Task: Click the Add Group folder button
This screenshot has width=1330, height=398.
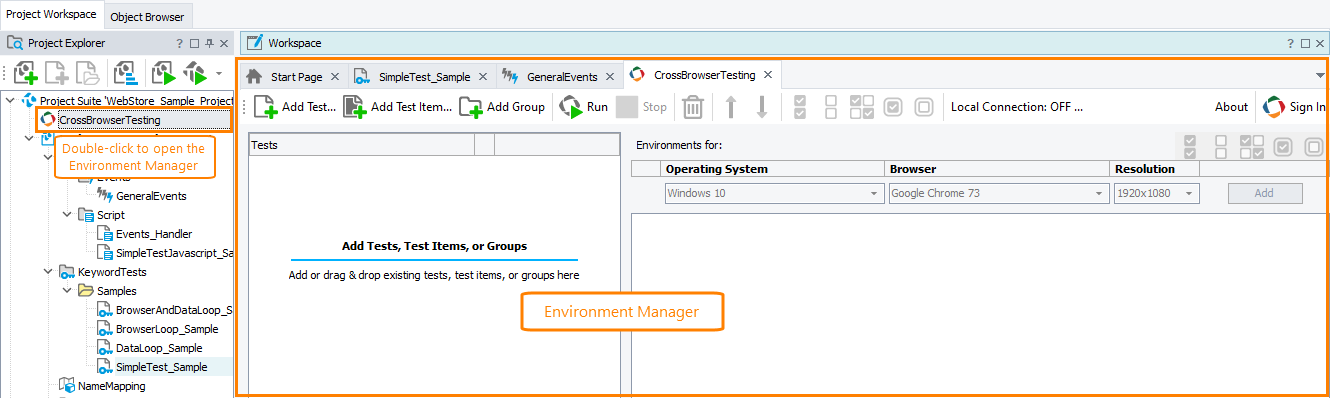Action: coord(502,107)
